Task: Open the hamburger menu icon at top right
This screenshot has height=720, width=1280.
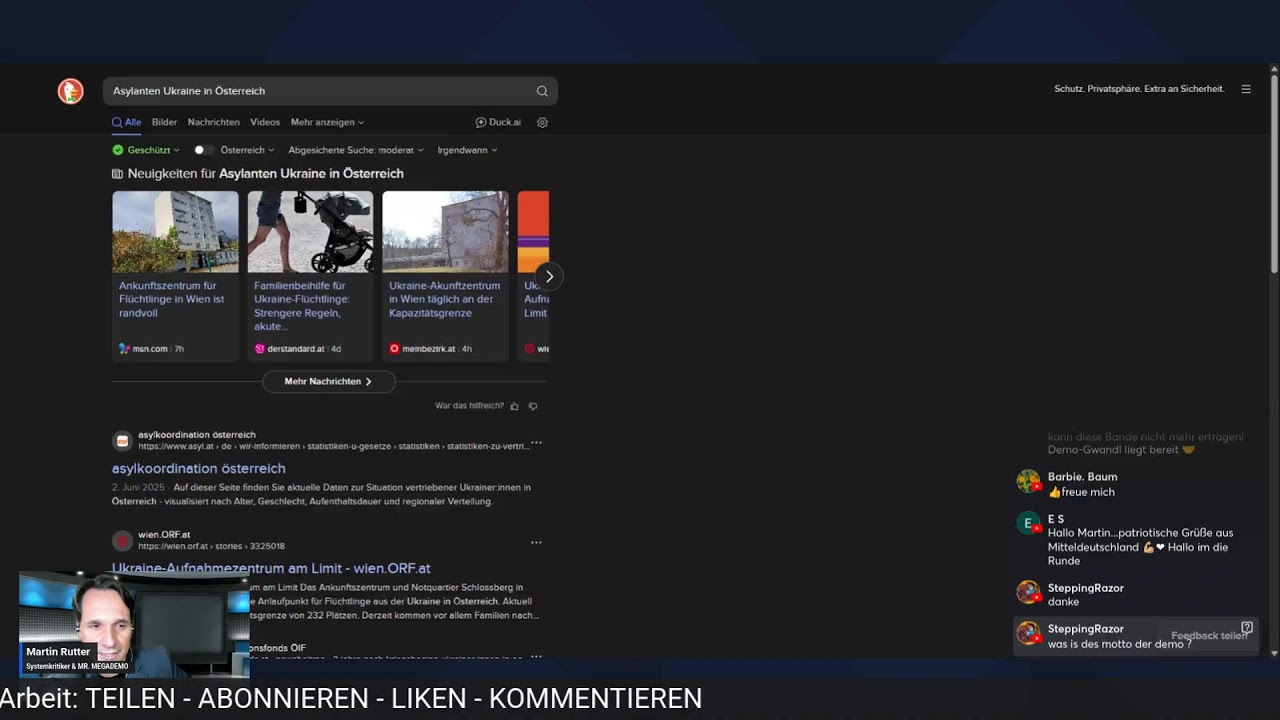Action: click(1246, 89)
